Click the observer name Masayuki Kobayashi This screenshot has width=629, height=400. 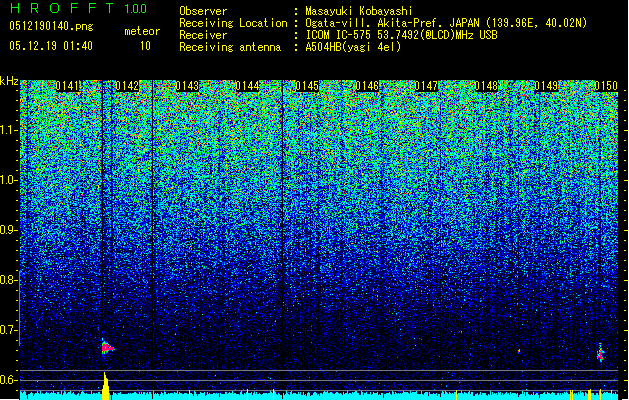click(x=359, y=11)
